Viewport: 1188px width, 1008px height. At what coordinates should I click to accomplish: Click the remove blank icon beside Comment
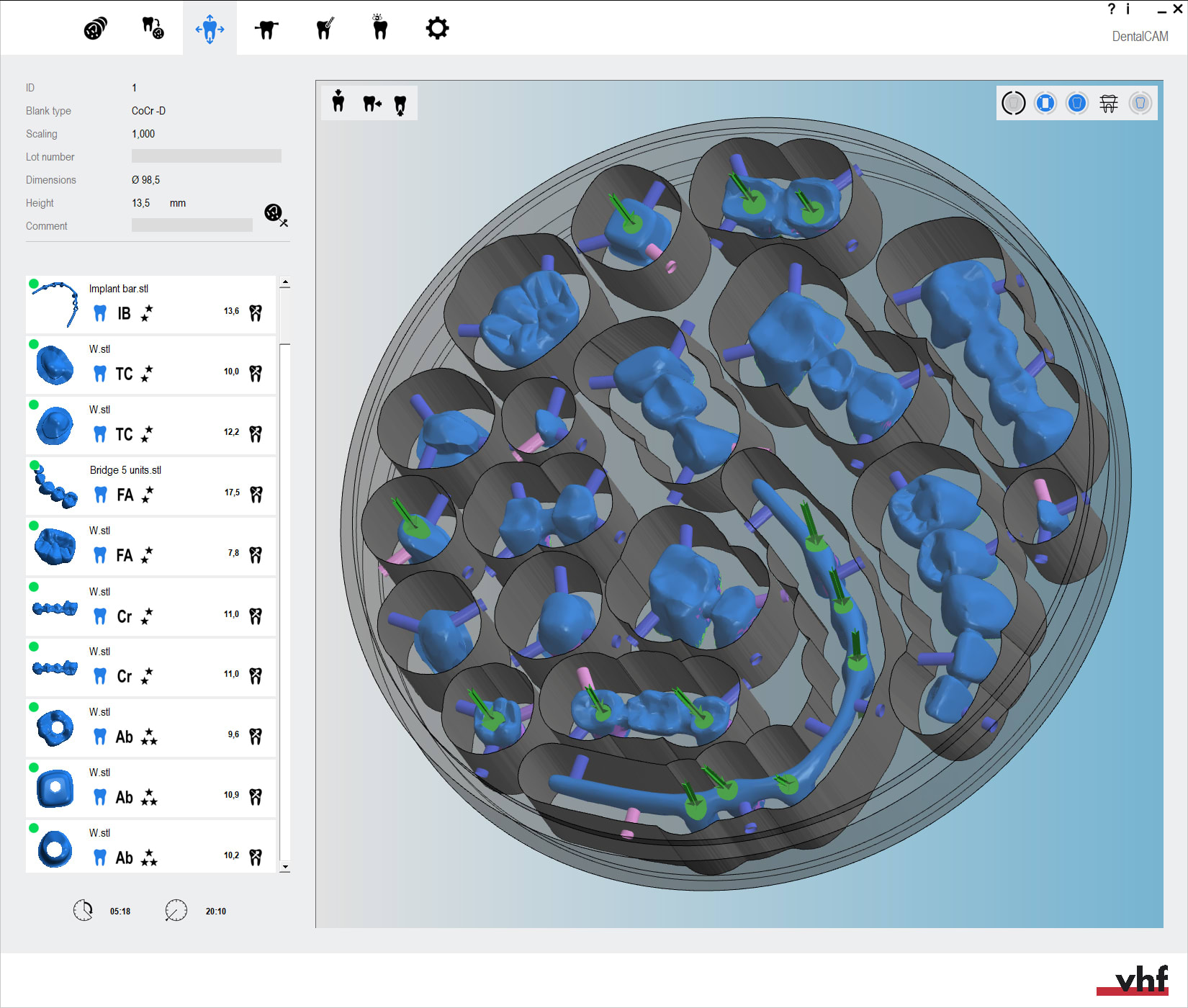[x=276, y=214]
